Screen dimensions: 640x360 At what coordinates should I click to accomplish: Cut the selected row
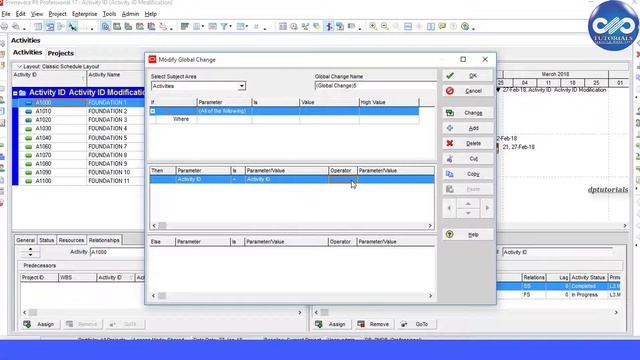point(467,159)
